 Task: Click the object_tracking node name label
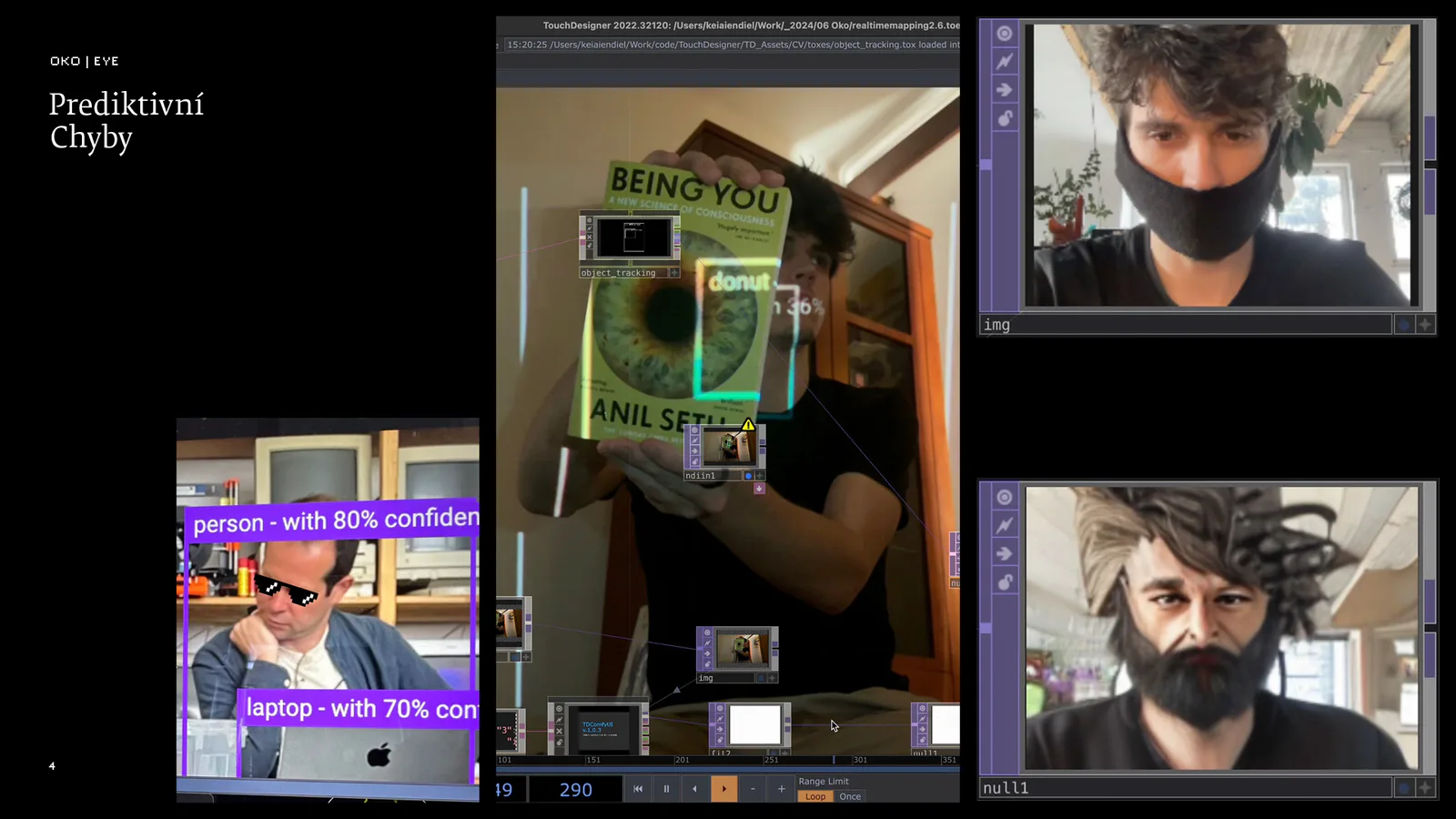click(x=624, y=273)
